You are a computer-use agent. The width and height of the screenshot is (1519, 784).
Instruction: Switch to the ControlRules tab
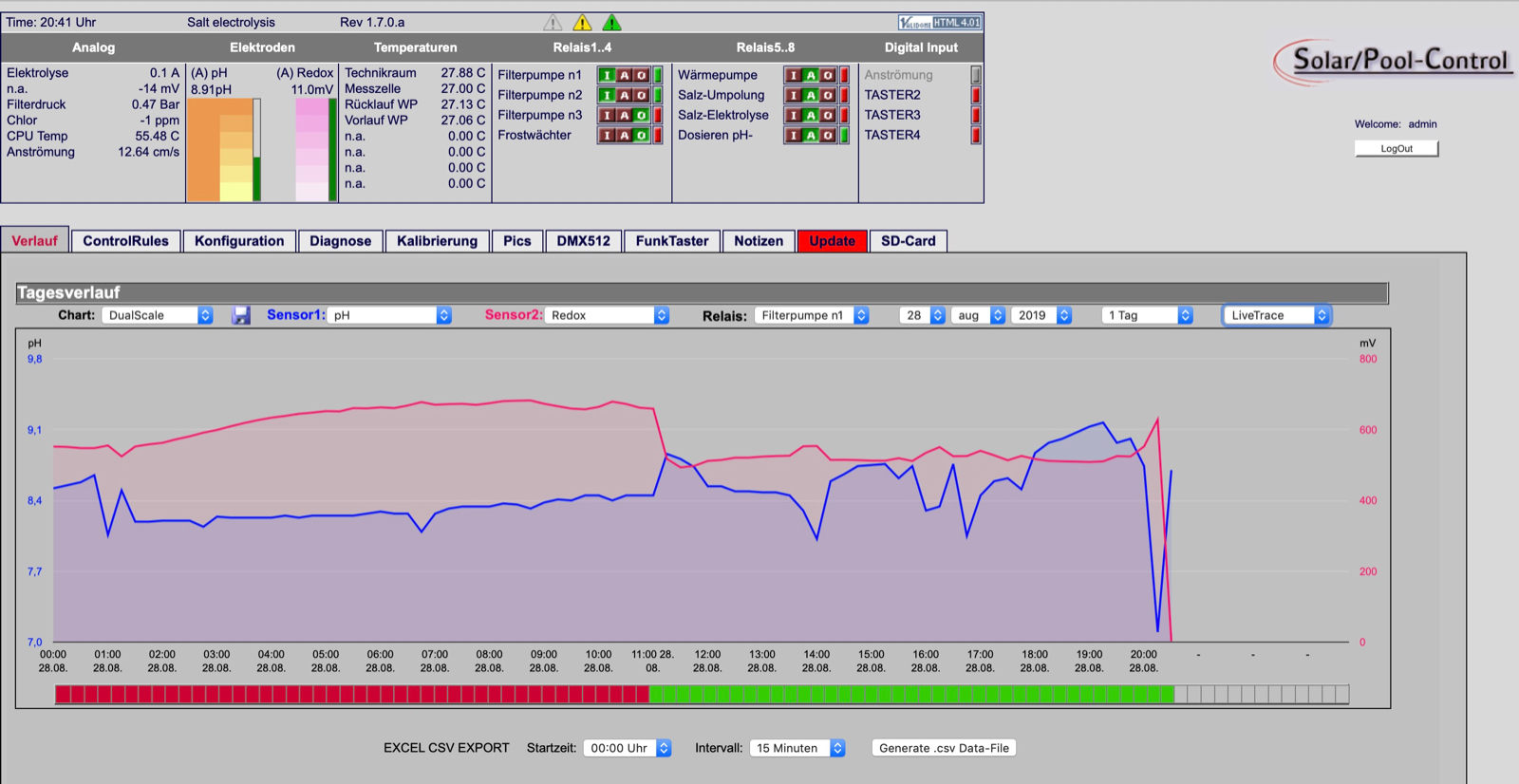point(125,241)
